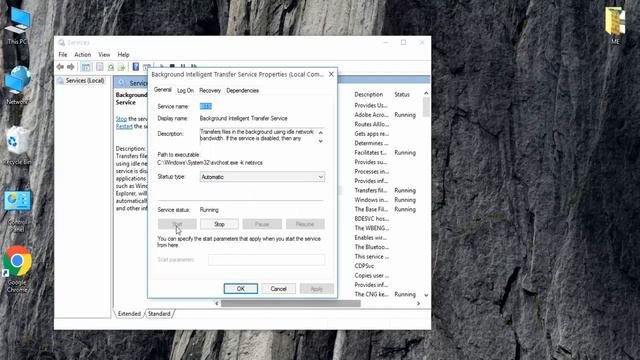This screenshot has width=640, height=360.
Task: Select the Services (Local) tree node
Action: click(81, 80)
